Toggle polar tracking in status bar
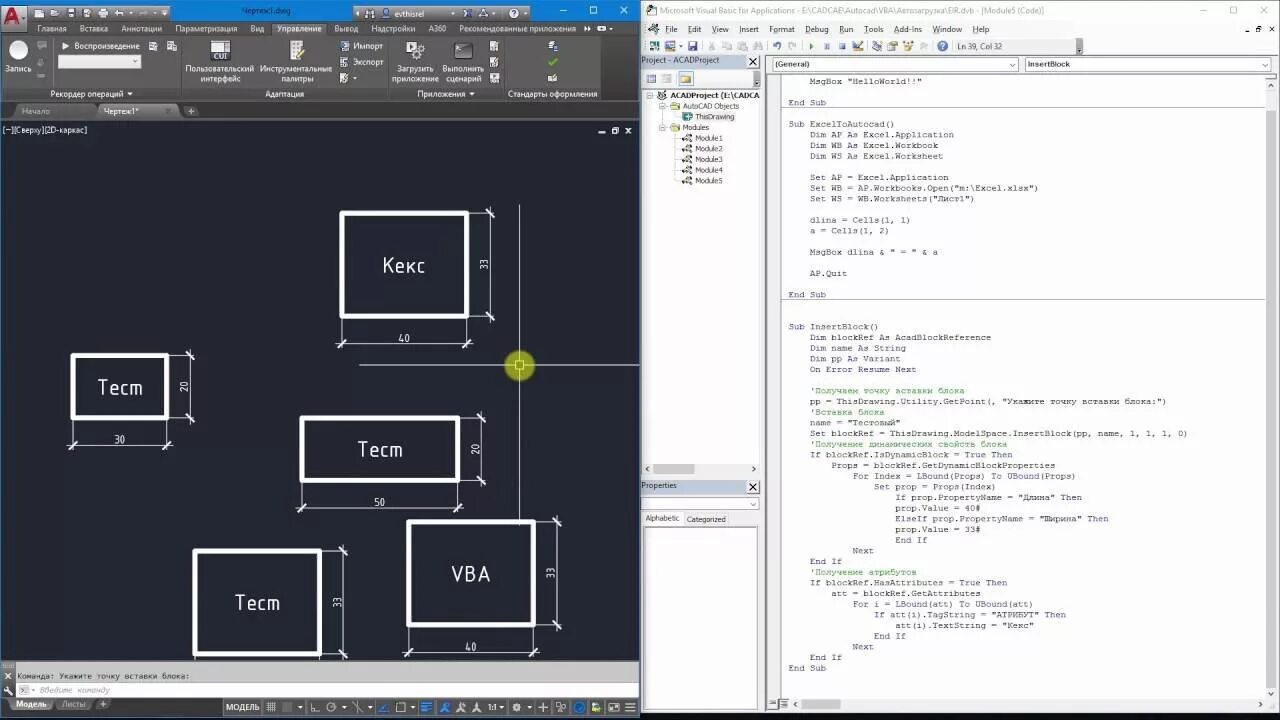The image size is (1280, 720). [x=331, y=707]
